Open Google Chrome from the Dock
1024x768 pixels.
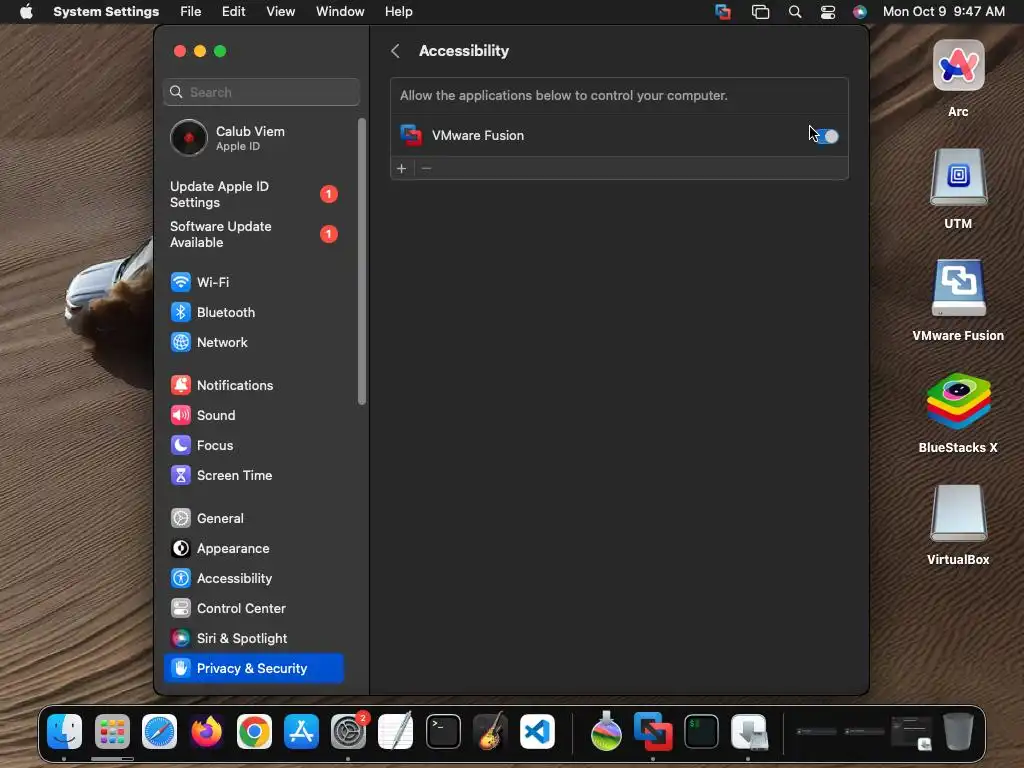click(254, 731)
